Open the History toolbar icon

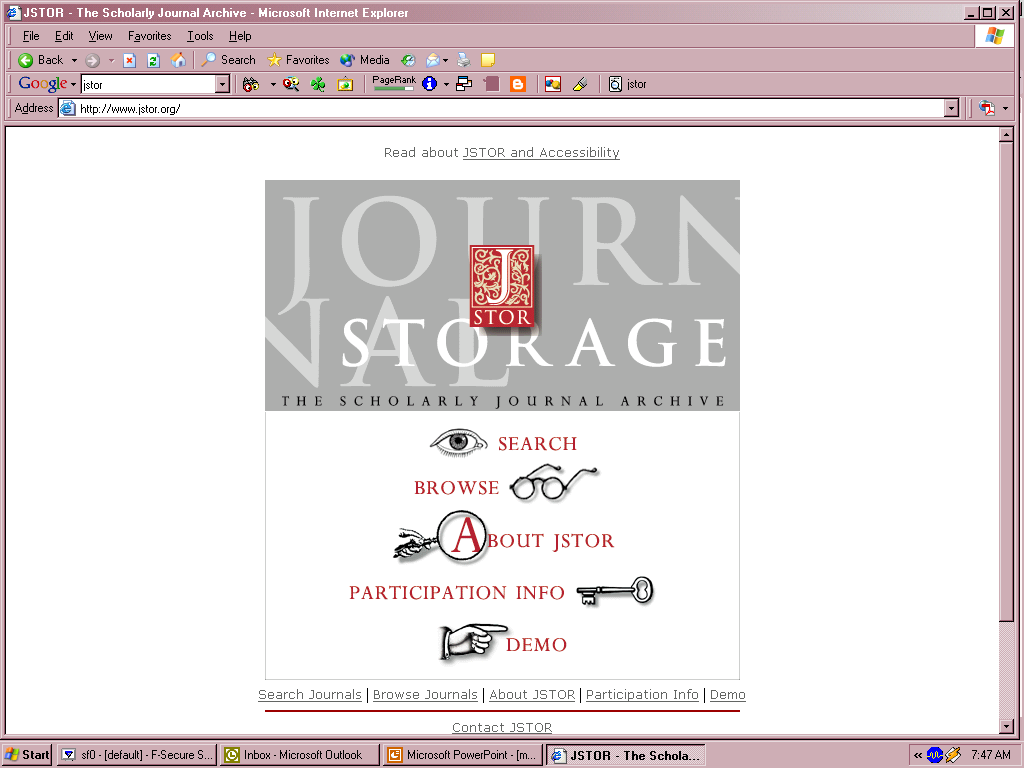point(408,60)
